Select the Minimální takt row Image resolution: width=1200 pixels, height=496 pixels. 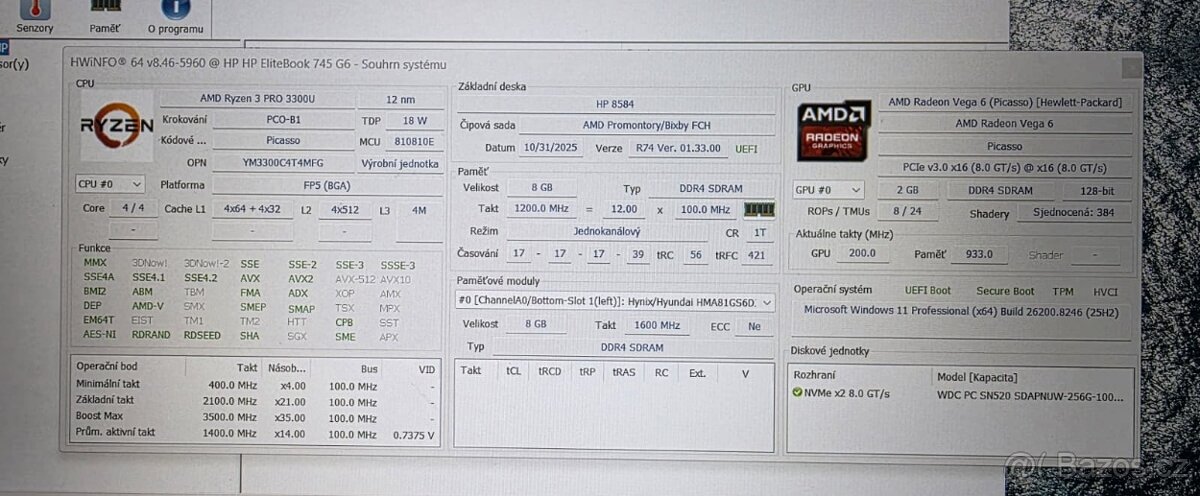tap(257, 386)
